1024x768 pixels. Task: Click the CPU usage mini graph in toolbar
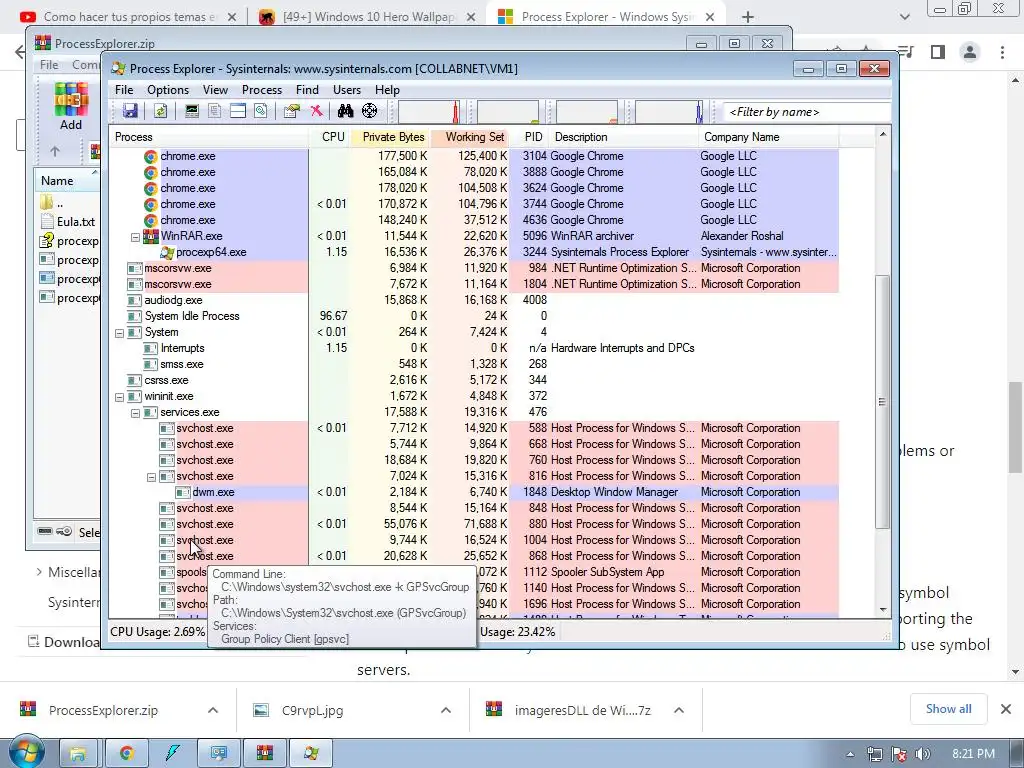click(x=428, y=112)
